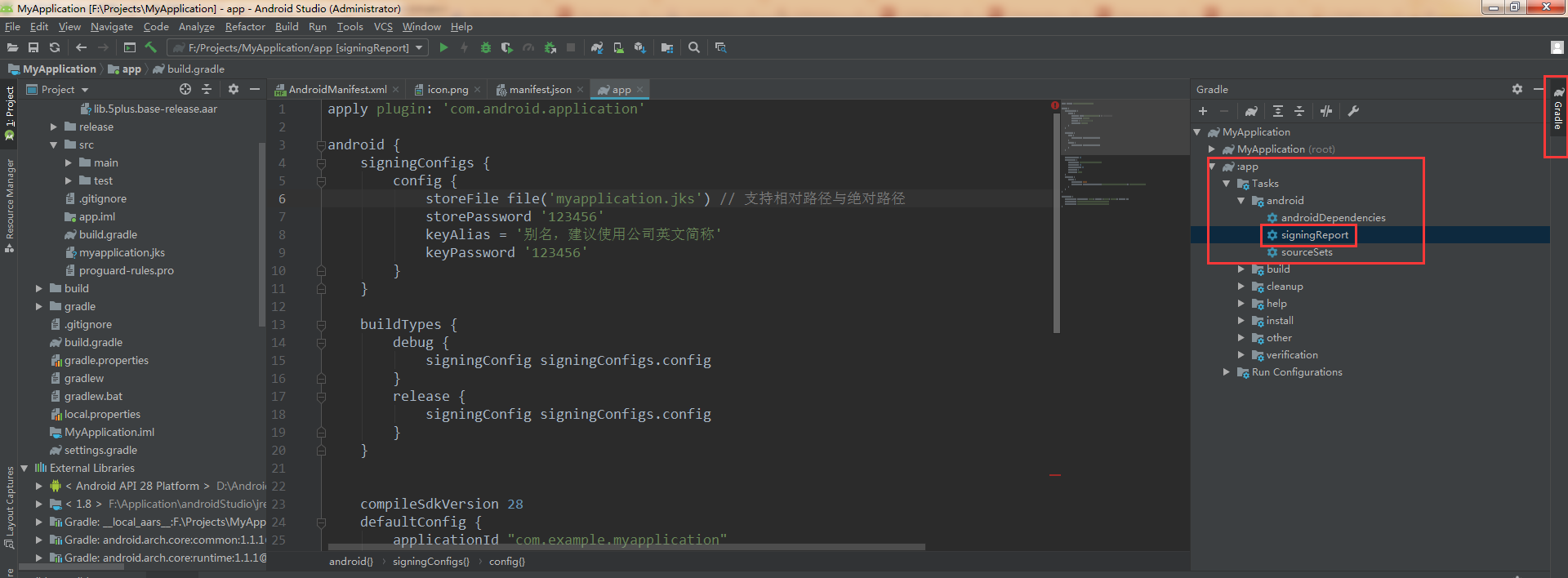Viewport: 1568px width, 578px height.
Task: Expand the main folder in Project tree
Action: point(69,162)
